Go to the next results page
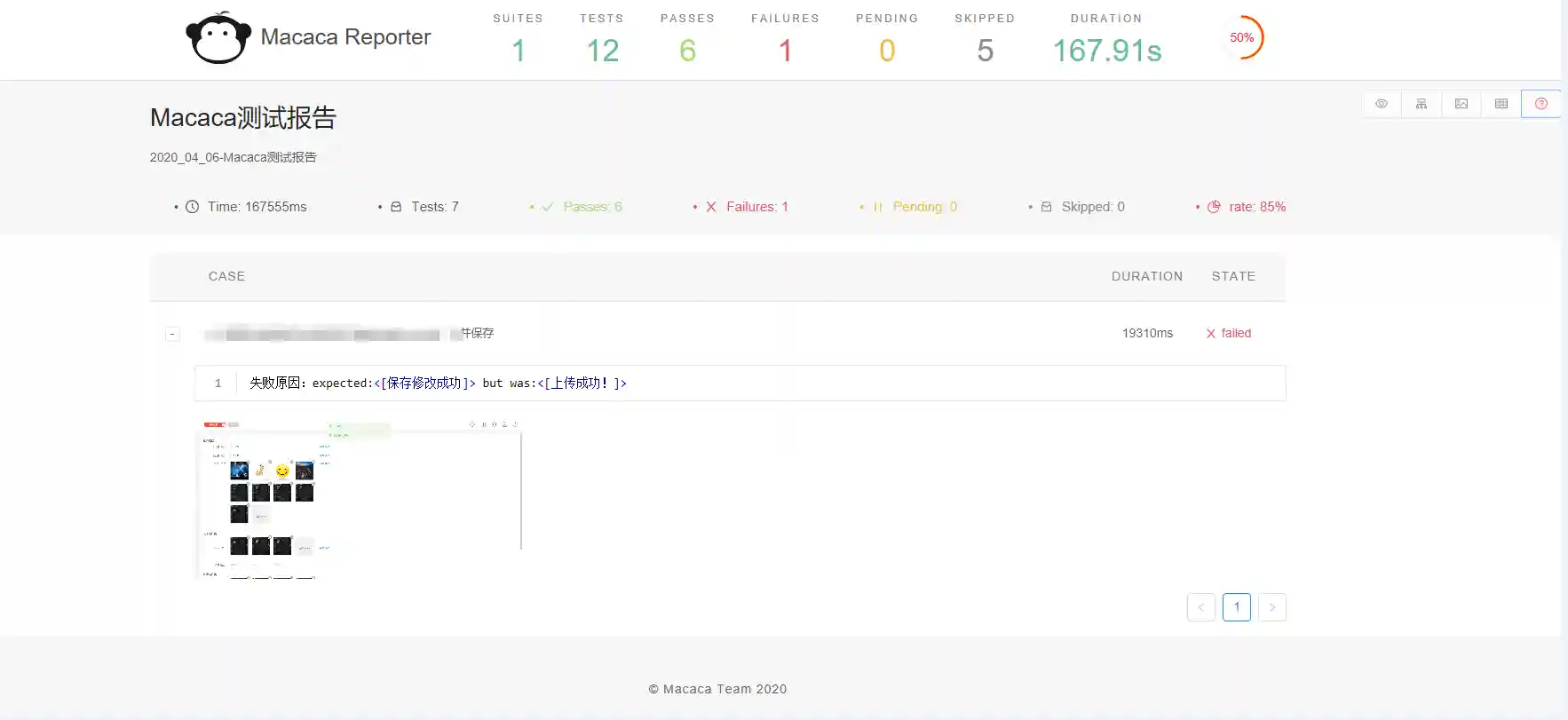The height and width of the screenshot is (720, 1568). click(x=1272, y=607)
